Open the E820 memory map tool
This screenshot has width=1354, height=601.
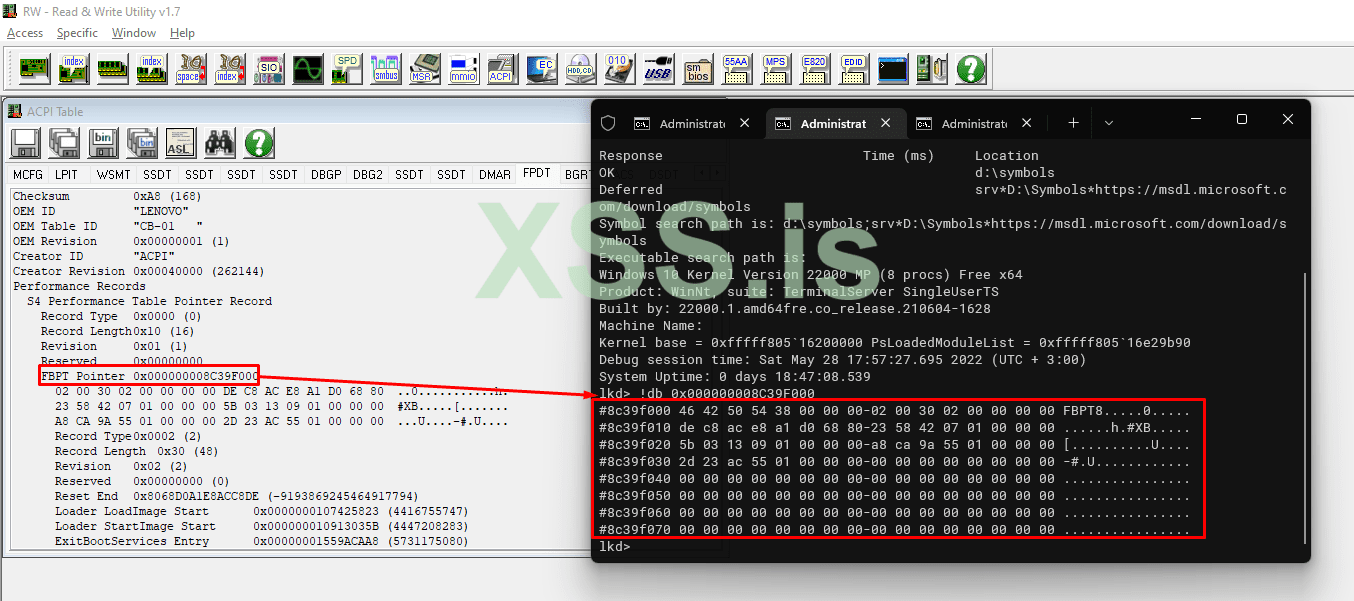(814, 69)
